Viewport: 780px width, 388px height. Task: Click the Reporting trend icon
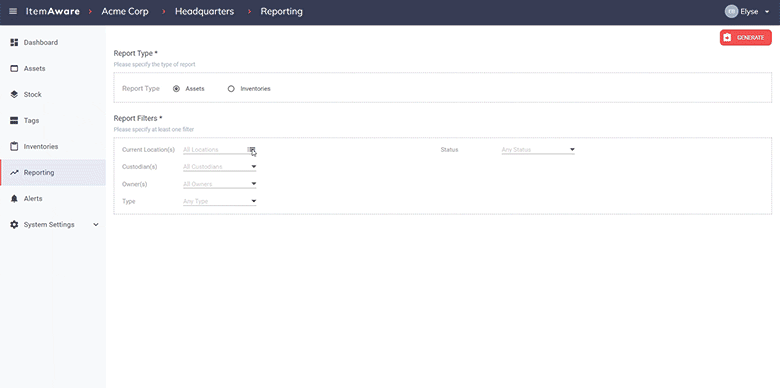14,173
